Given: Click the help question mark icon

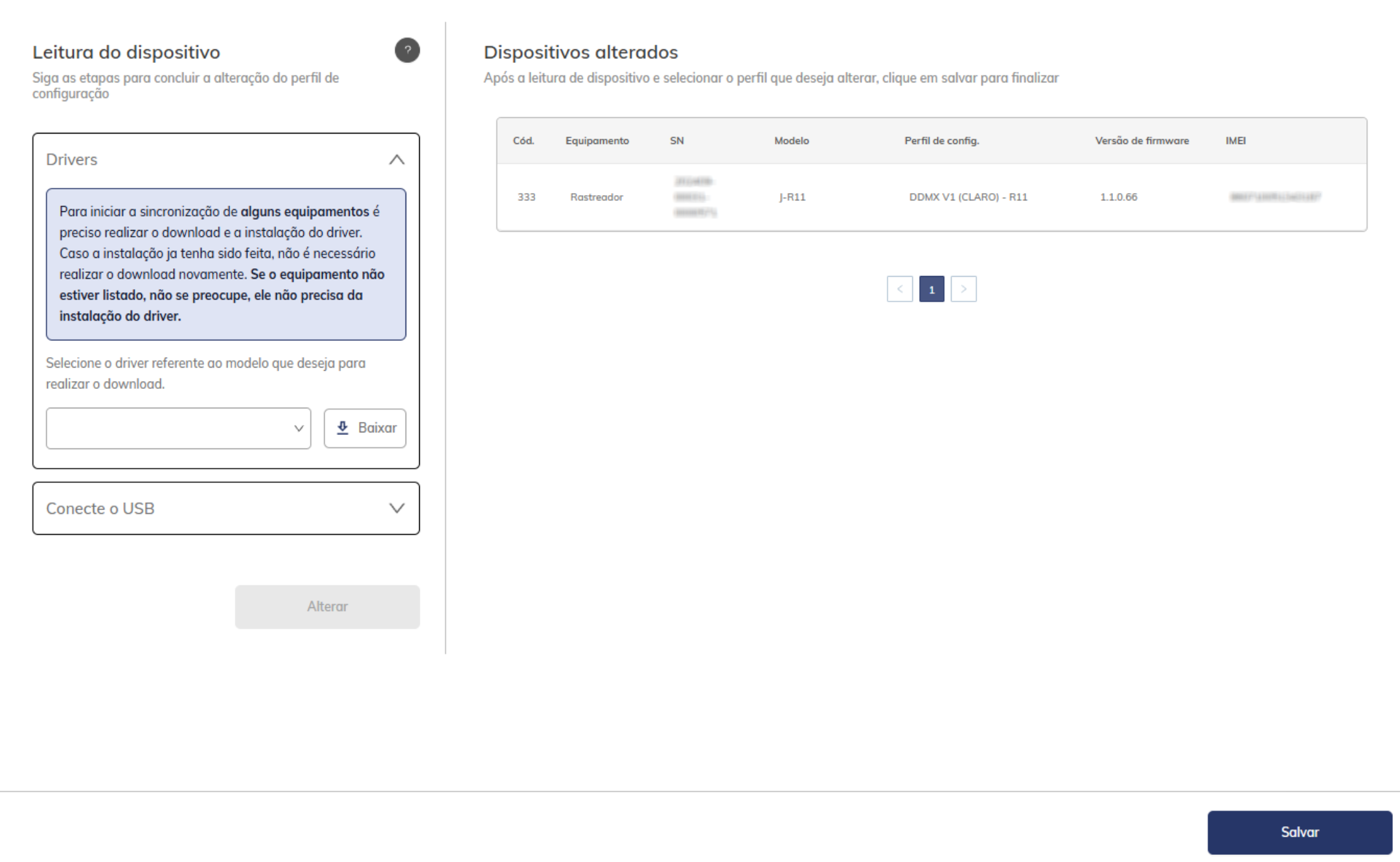Looking at the screenshot, I should [x=407, y=51].
